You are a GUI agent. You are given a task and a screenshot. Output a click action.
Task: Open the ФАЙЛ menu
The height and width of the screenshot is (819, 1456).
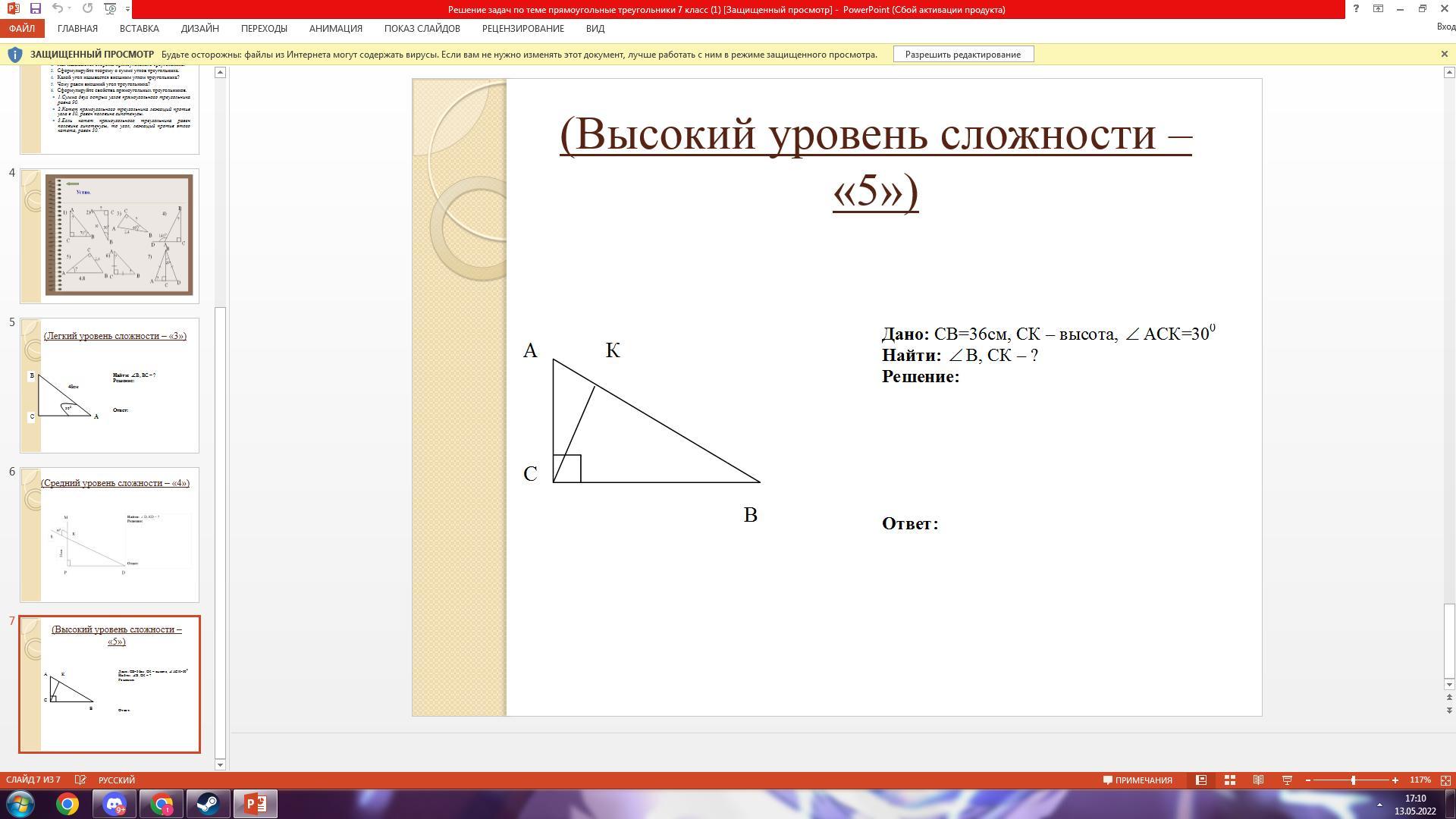22,28
